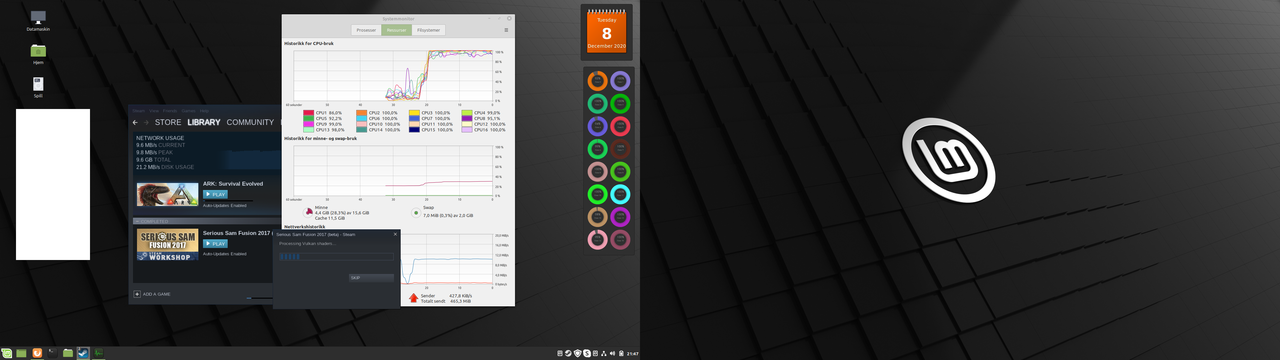The image size is (1280, 360).
Task: Open the Datamaskin desktop icon
Action: tap(38, 21)
